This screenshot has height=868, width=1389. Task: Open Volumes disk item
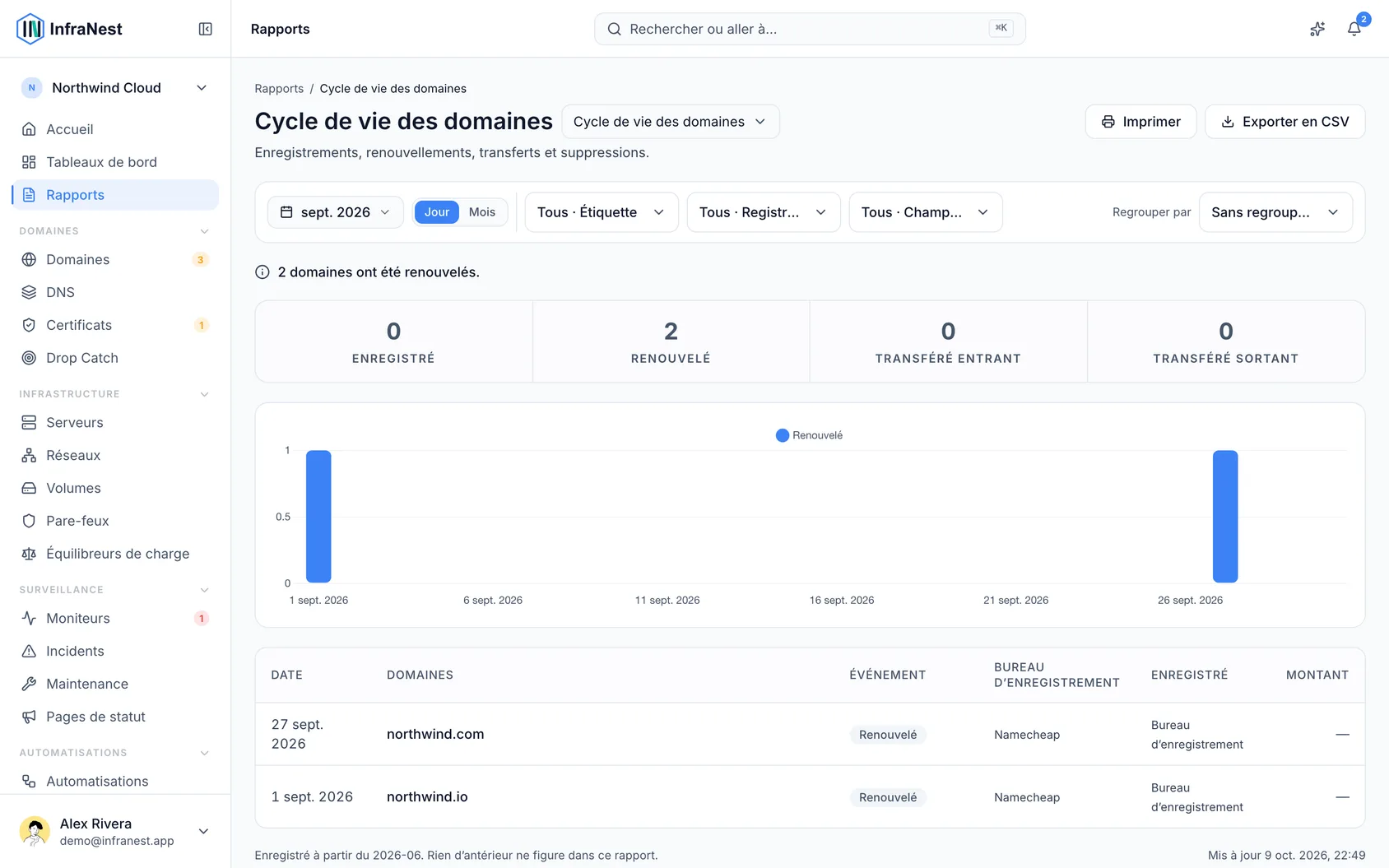(x=115, y=488)
